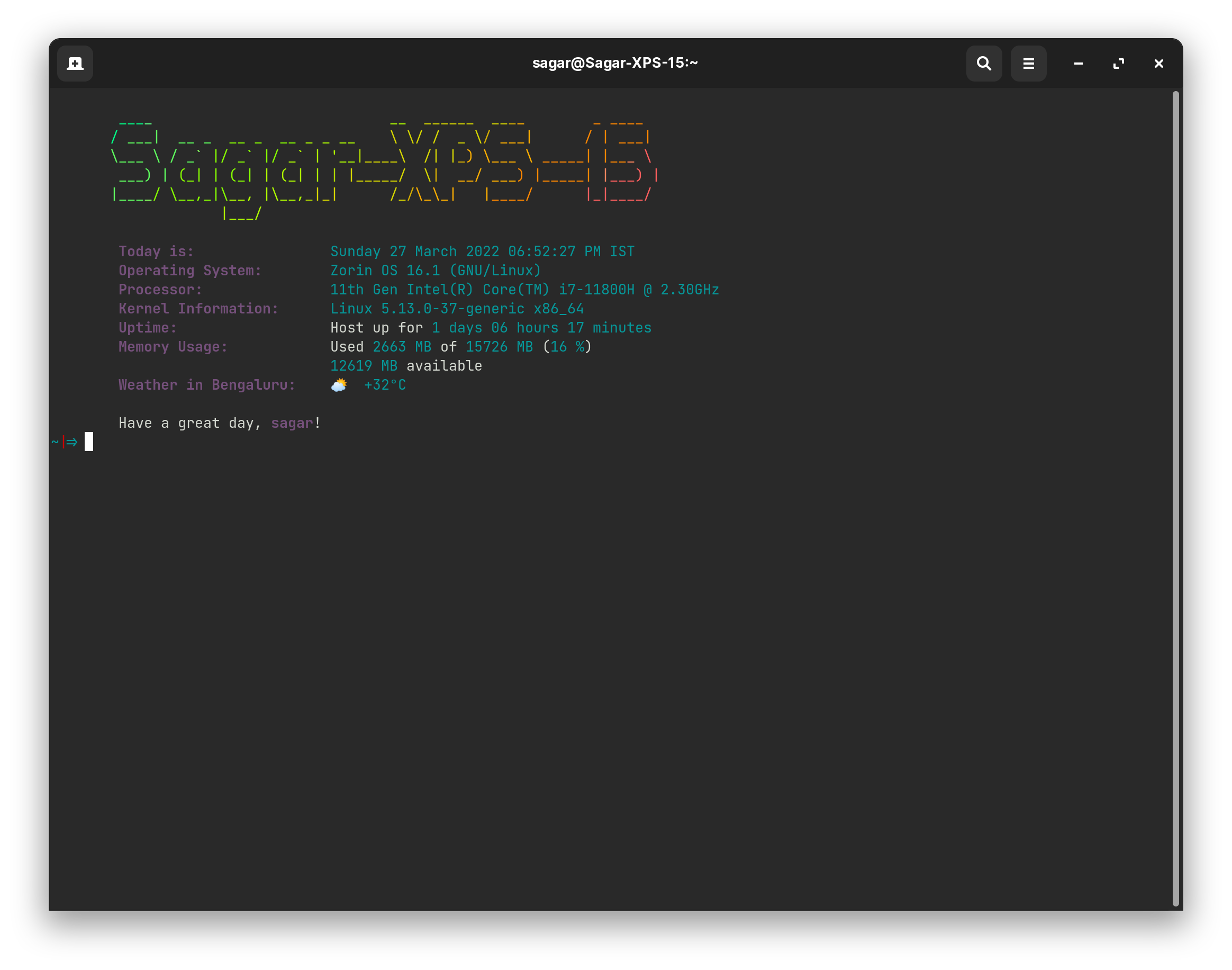Click the sagar@Sagar-XPS-15 window title
1232x970 pixels.
coord(614,63)
